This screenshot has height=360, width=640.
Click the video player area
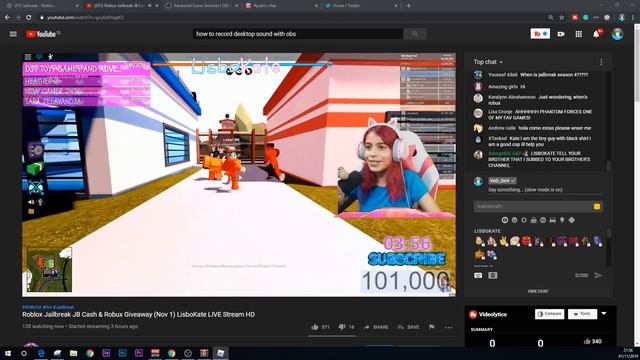point(239,175)
